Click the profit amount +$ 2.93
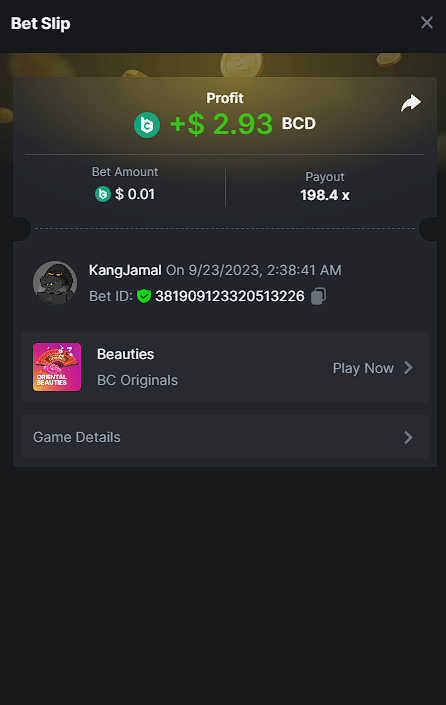The image size is (446, 705). coord(221,124)
